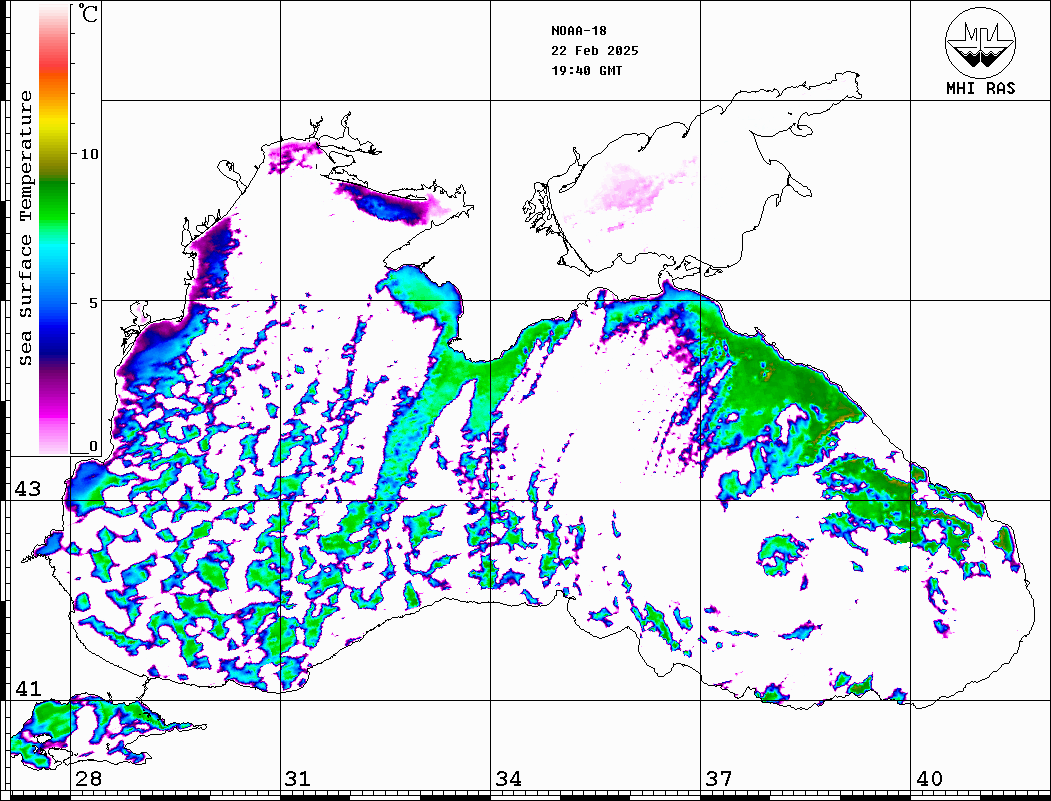This screenshot has width=1051, height=801.
Task: Click longitude label "37"
Action: pyautogui.click(x=719, y=779)
